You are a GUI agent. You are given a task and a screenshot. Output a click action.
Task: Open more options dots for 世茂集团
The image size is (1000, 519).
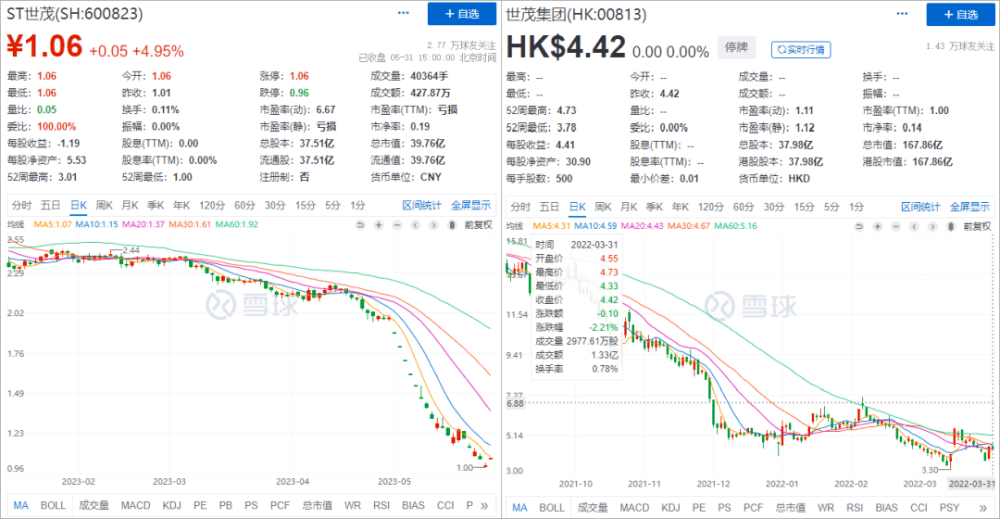pos(902,13)
